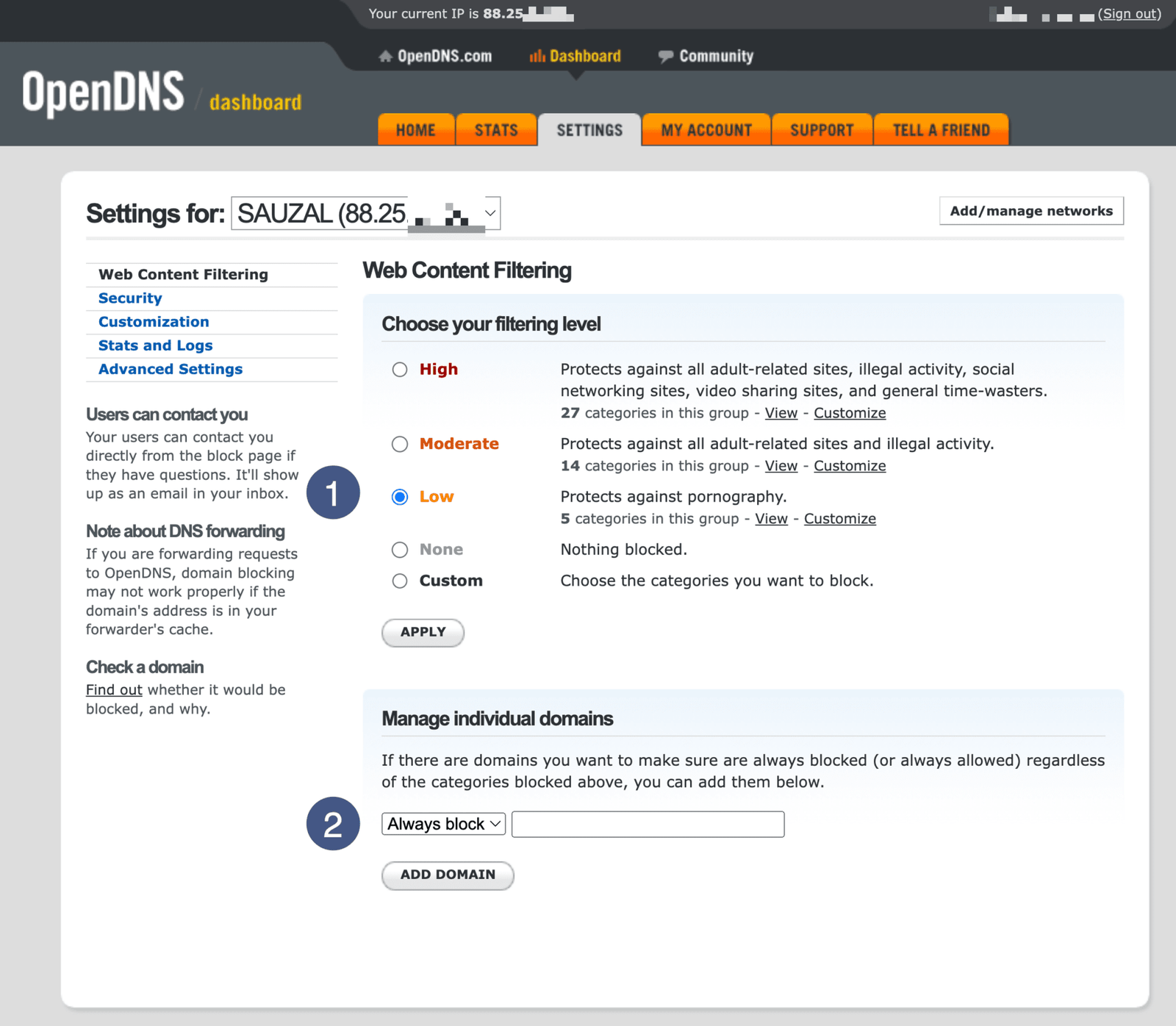Image resolution: width=1176 pixels, height=1026 pixels.
Task: Open the MY ACCOUNT tab
Action: click(706, 130)
